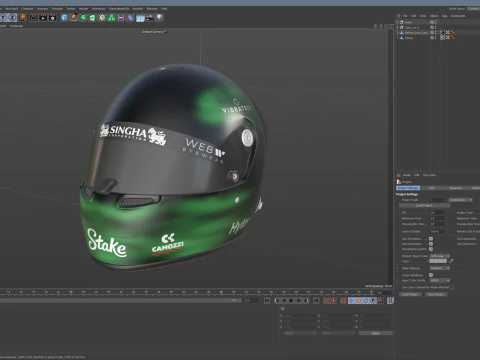Open Object Manager's Tags menu
The height and width of the screenshot is (360, 480).
pyautogui.click(x=444, y=16)
